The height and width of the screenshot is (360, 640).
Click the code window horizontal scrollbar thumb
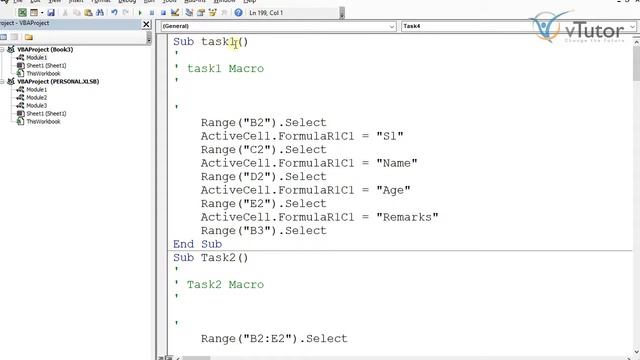[196, 358]
